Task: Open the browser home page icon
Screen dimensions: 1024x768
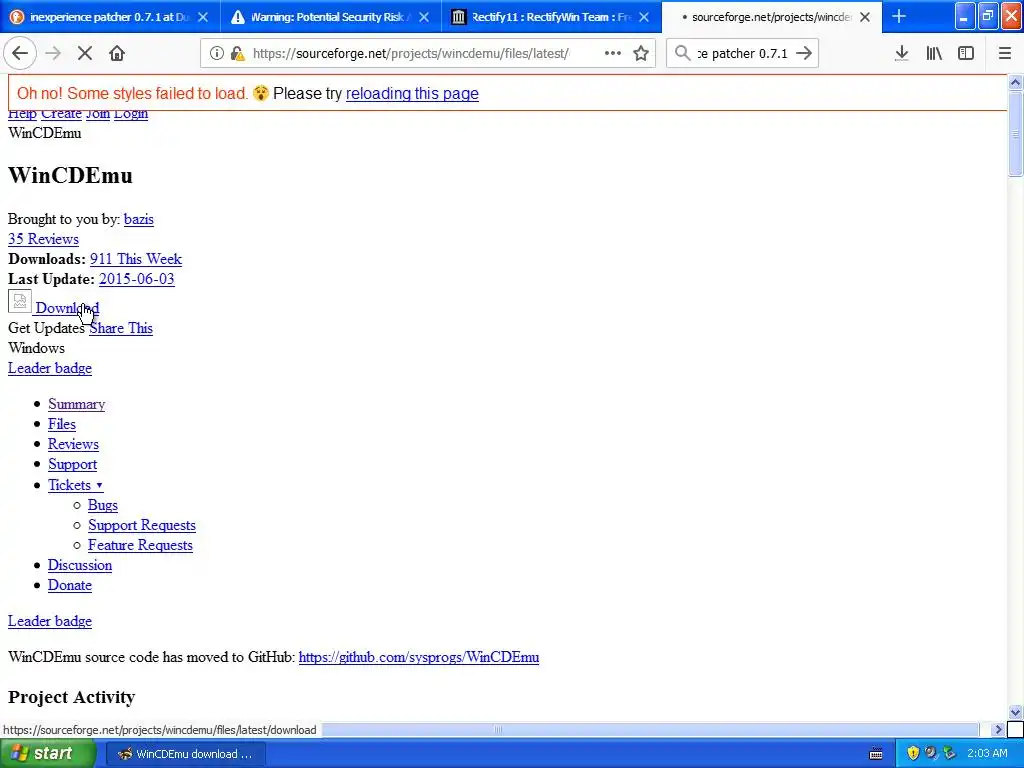Action: click(117, 54)
